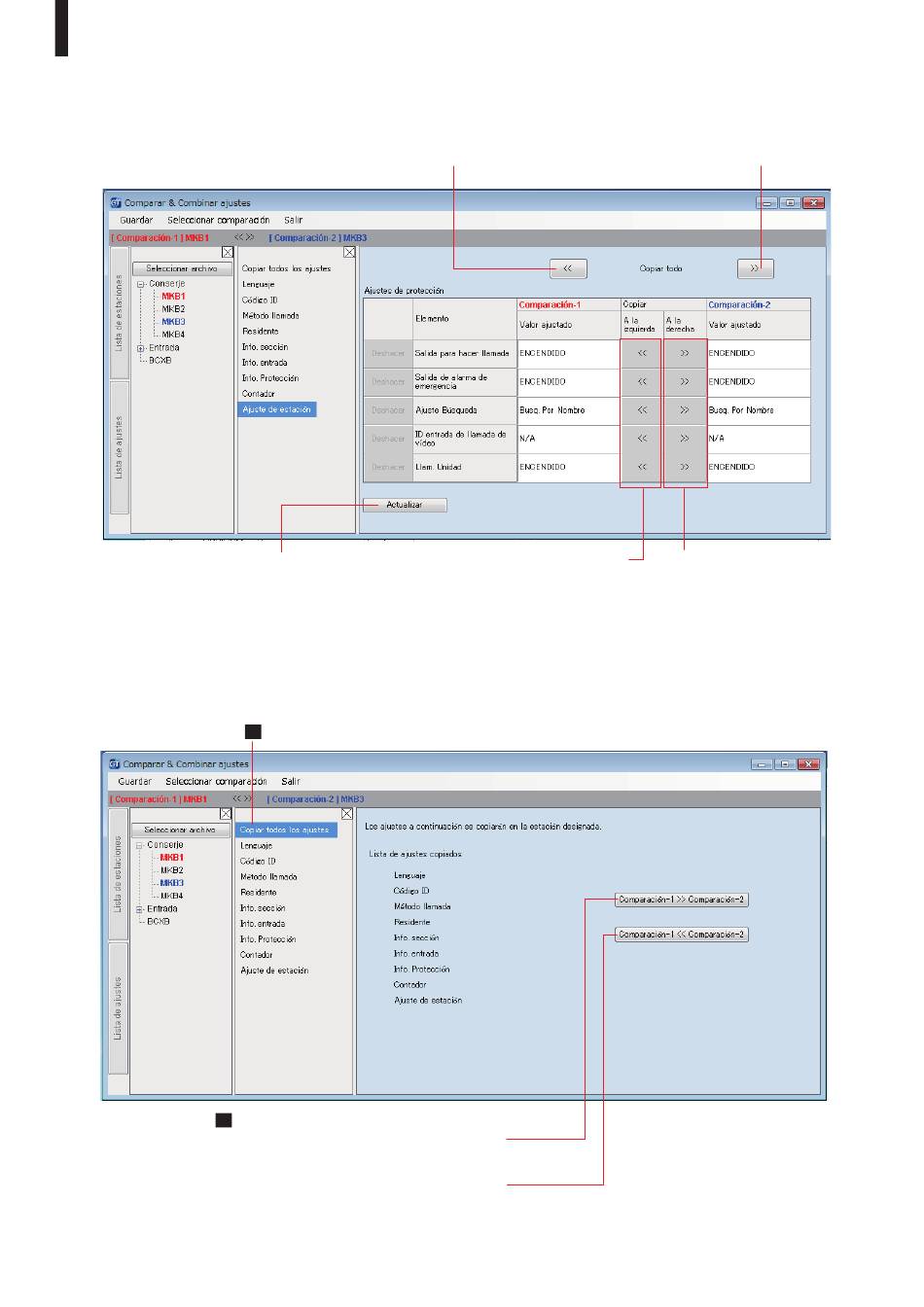This screenshot has width=924, height=1307.
Task: Click the << >> swap icon in lower header
Action: click(242, 798)
